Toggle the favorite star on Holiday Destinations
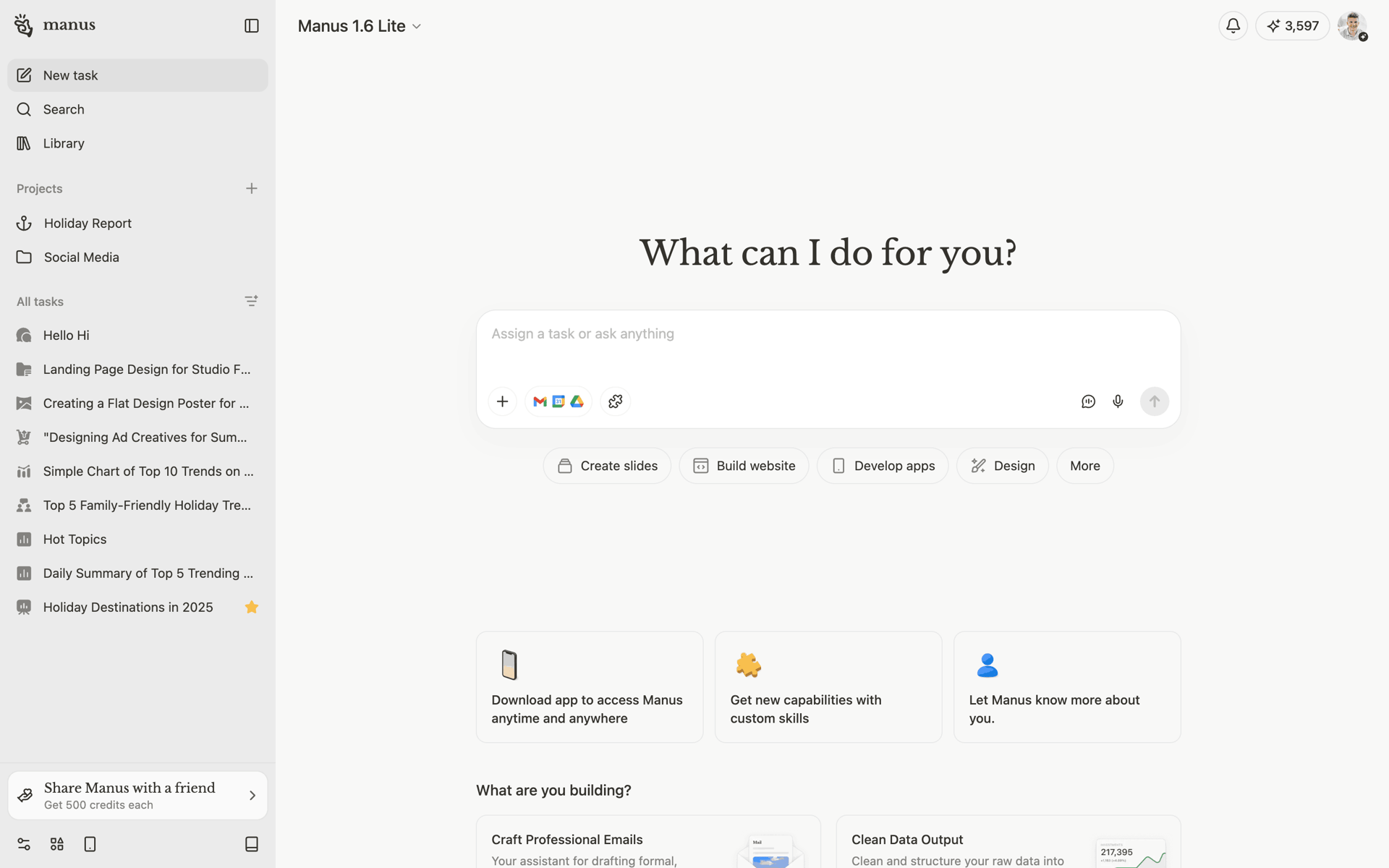The width and height of the screenshot is (1389, 868). tap(252, 607)
